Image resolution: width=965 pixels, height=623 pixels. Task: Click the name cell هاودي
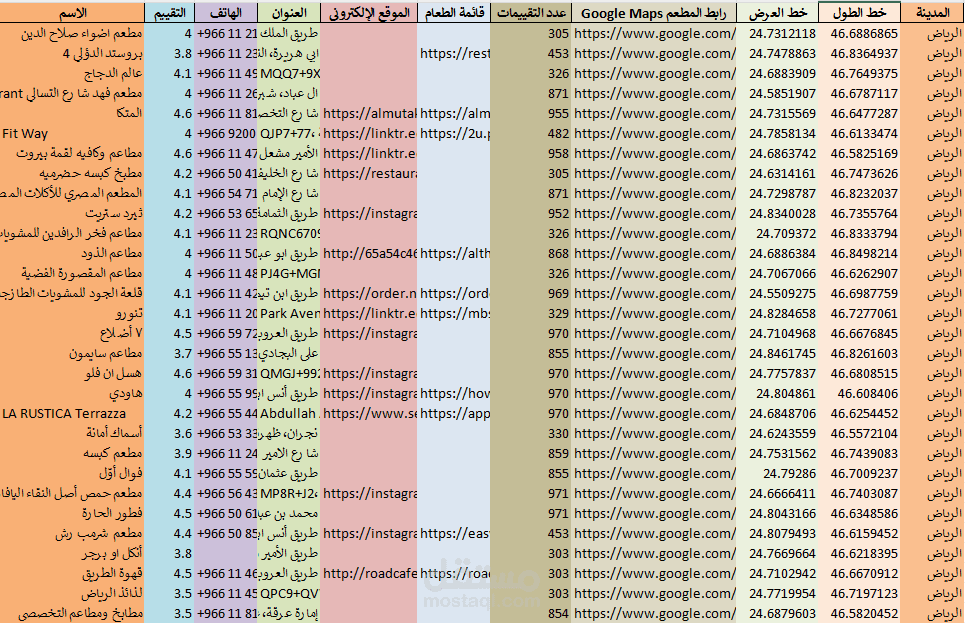(72, 394)
